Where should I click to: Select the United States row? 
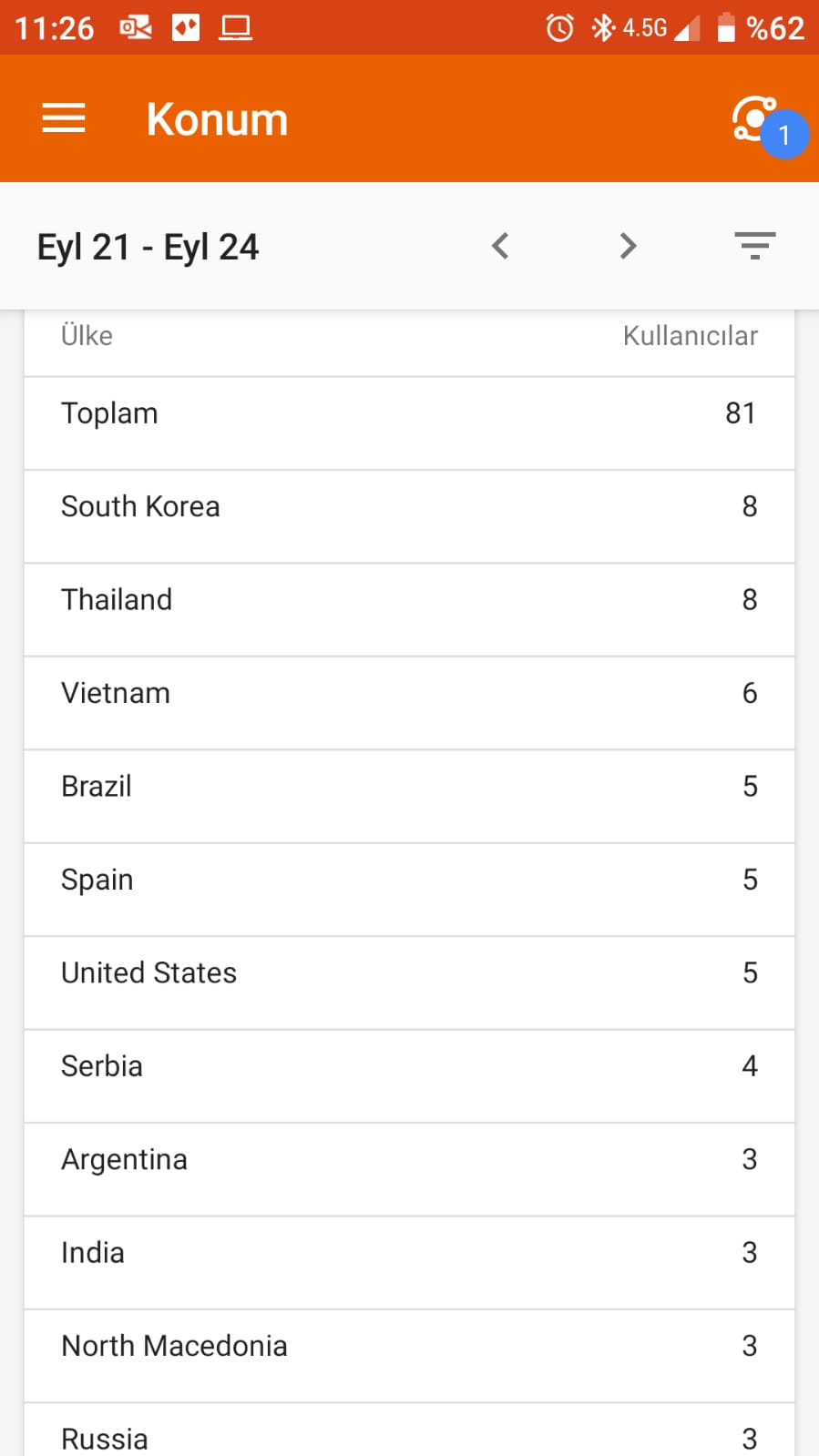[409, 983]
